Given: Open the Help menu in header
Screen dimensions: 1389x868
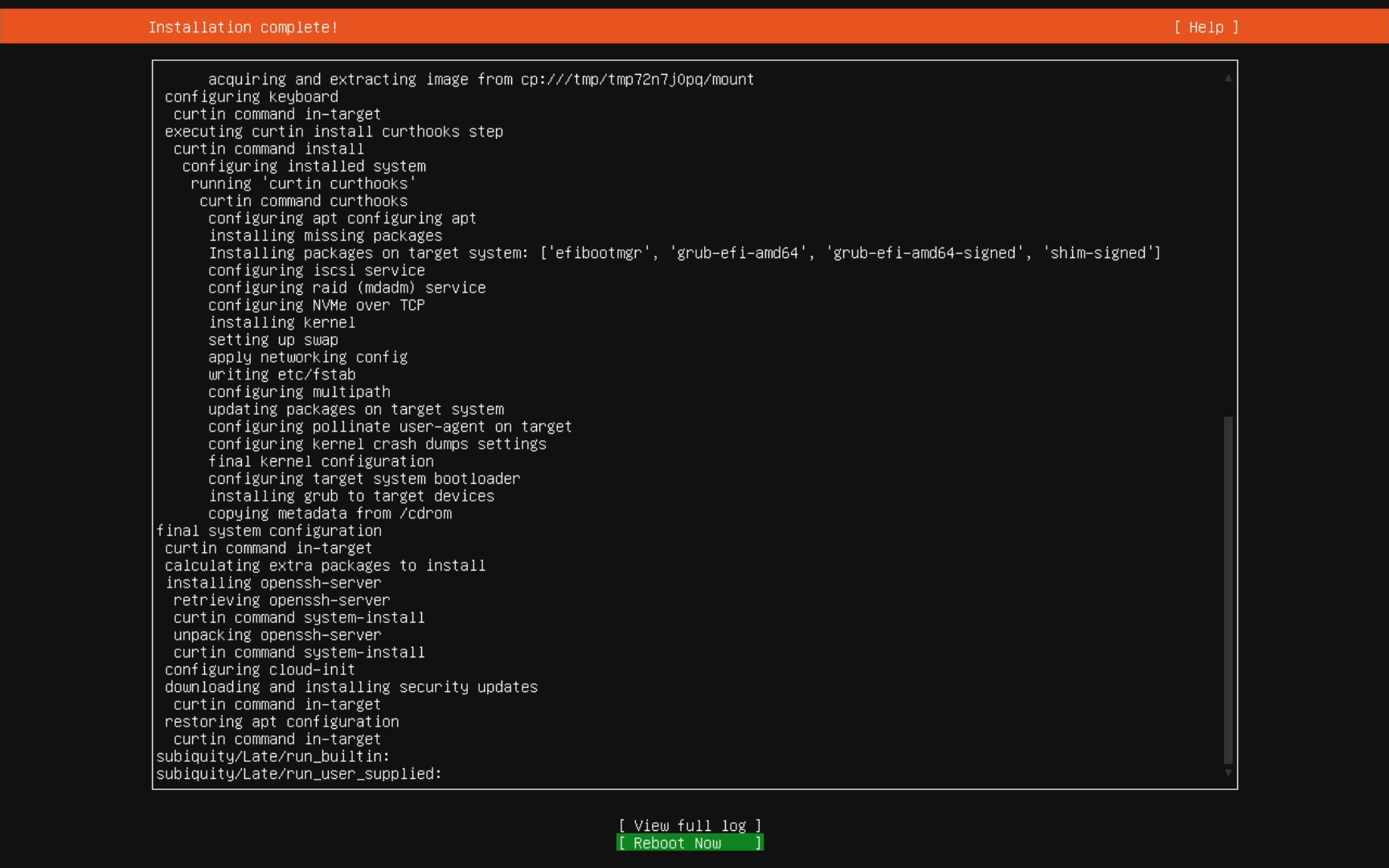Looking at the screenshot, I should click(1206, 27).
